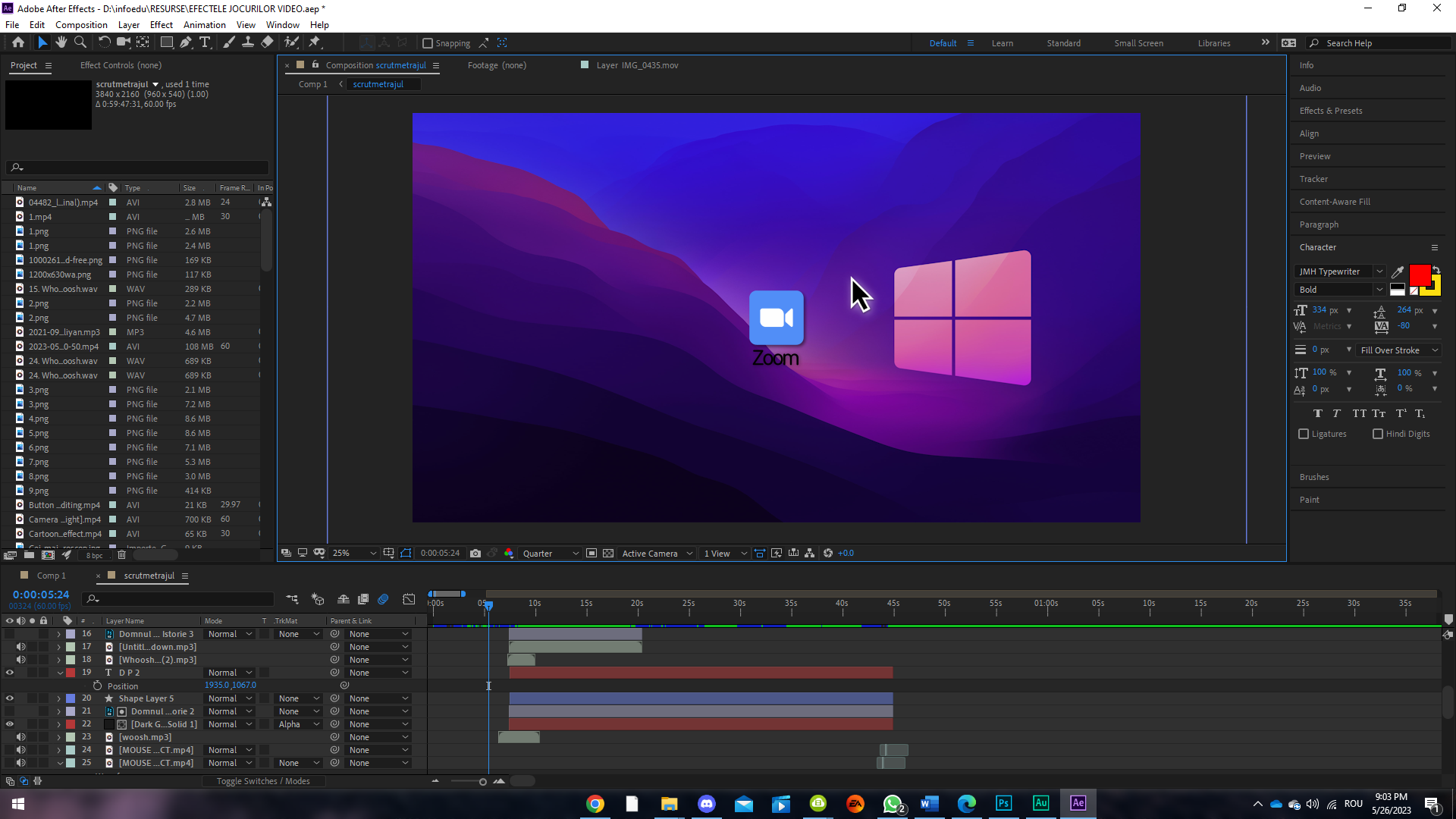
Task: Tick the Ligatures checkbox
Action: click(1304, 434)
